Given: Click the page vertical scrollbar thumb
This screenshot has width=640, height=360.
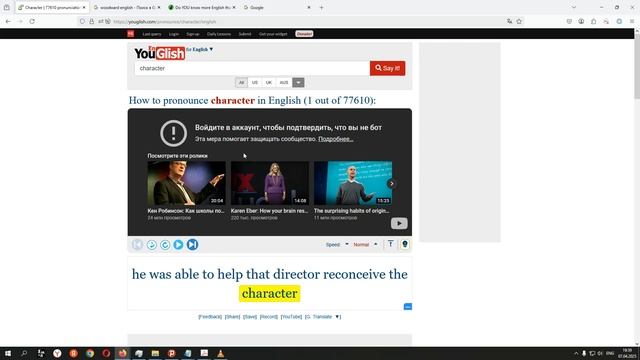Looking at the screenshot, I should [637, 66].
